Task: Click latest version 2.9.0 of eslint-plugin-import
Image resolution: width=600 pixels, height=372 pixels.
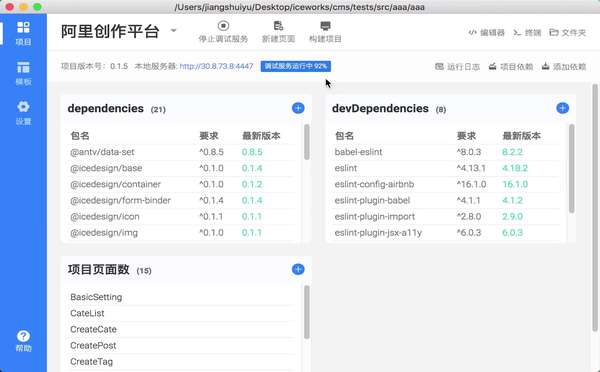Action: click(512, 216)
